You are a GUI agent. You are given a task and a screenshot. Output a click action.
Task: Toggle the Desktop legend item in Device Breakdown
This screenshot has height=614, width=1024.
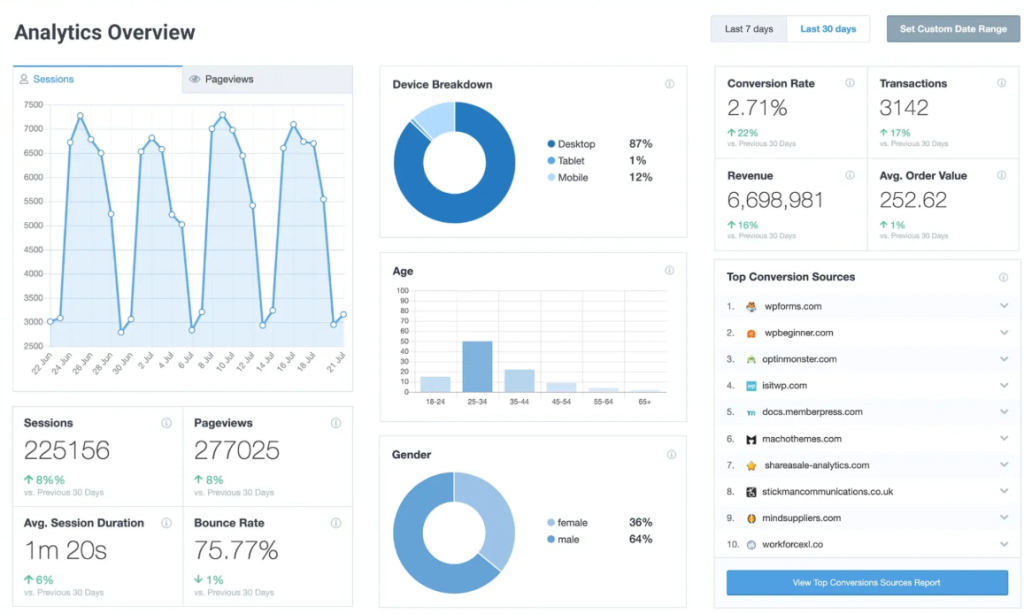574,144
